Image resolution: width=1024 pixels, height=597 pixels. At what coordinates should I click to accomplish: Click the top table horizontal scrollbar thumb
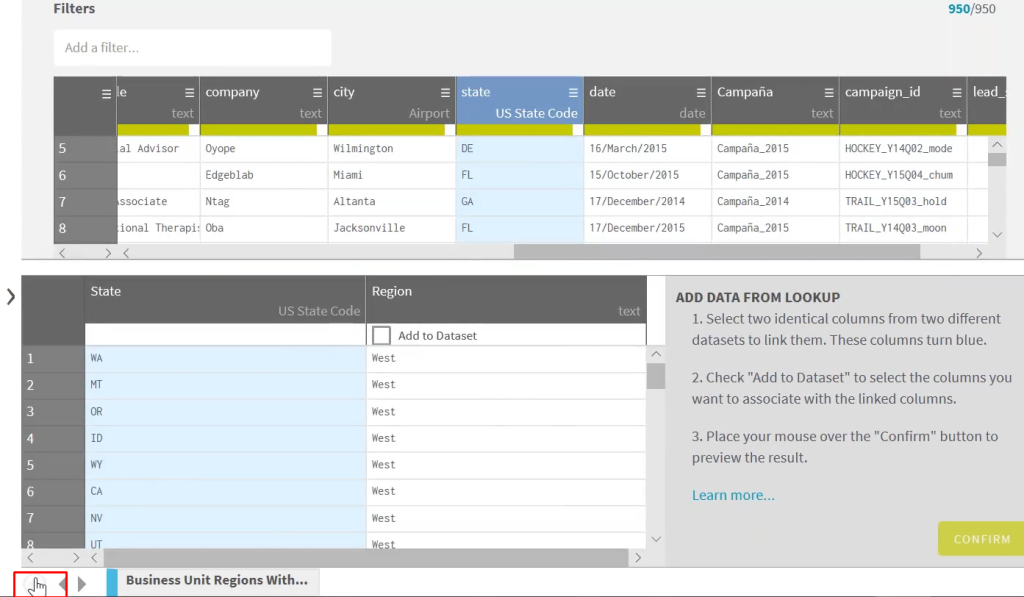pyautogui.click(x=716, y=252)
